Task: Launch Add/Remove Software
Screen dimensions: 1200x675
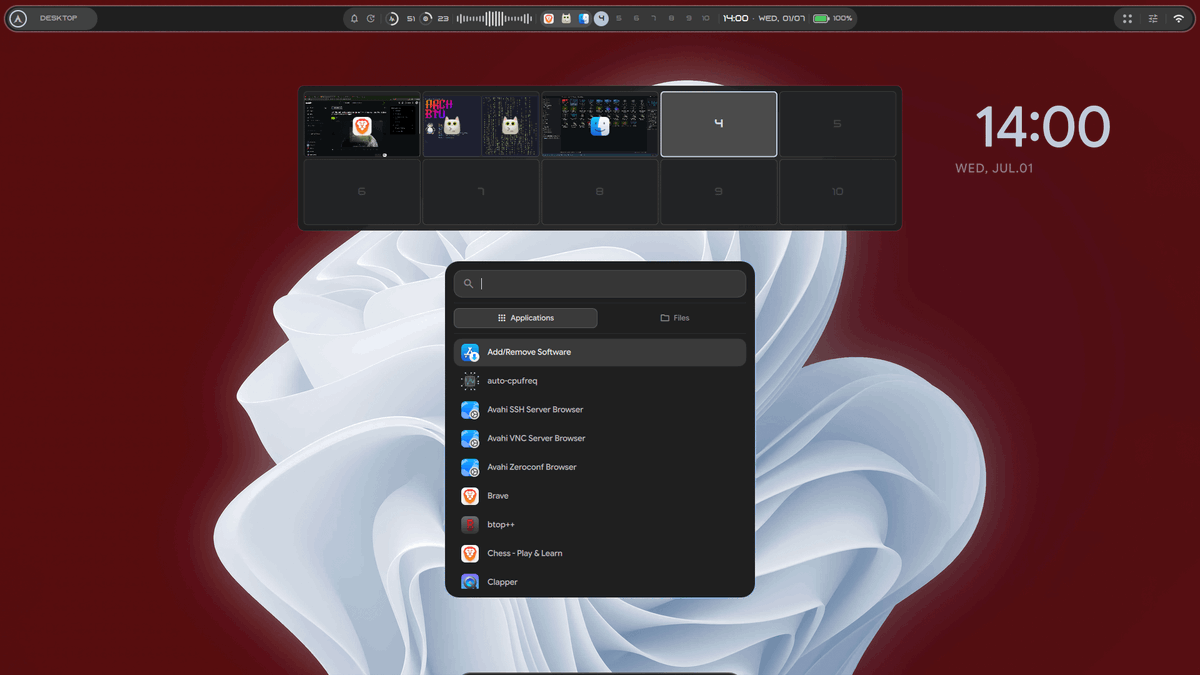Action: (600, 352)
